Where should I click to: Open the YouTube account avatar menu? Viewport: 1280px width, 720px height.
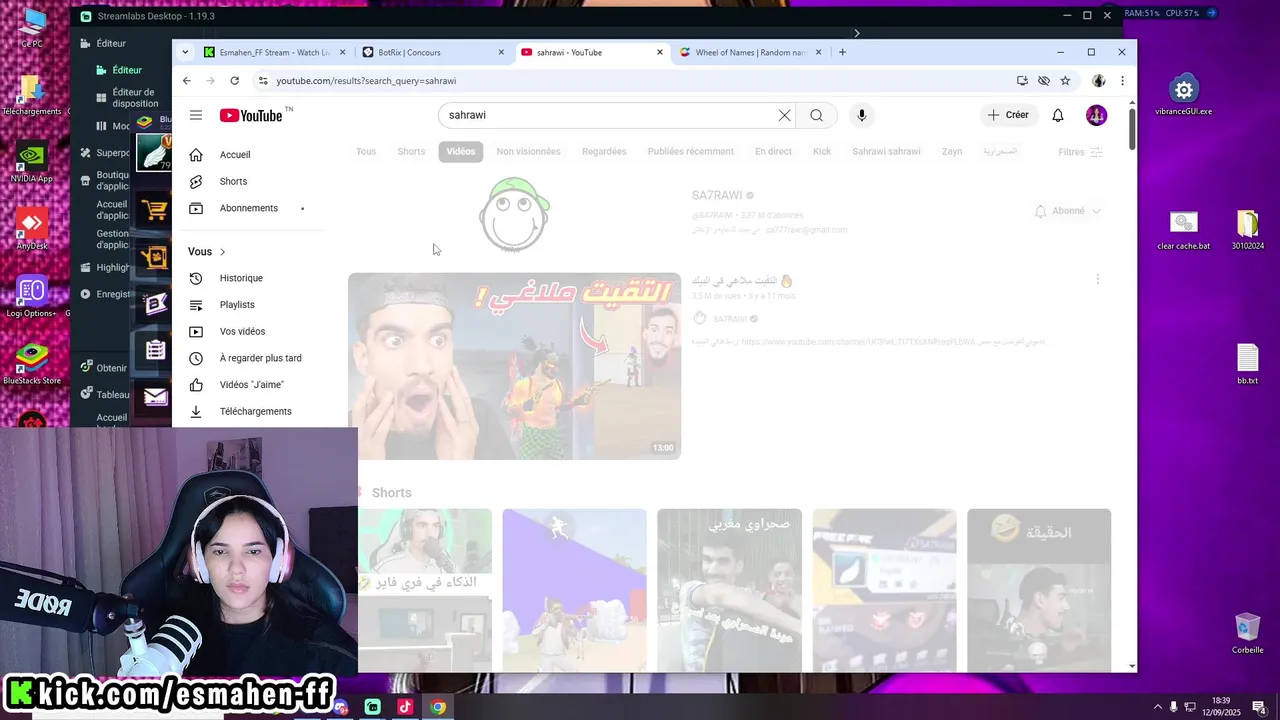(1097, 115)
